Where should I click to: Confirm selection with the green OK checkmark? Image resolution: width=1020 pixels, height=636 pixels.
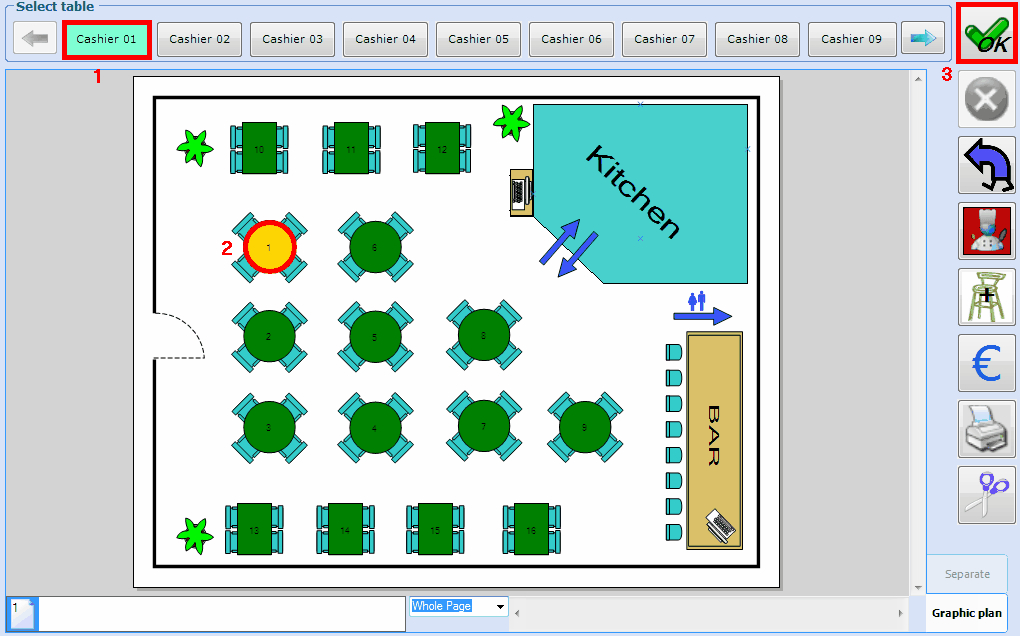click(x=986, y=34)
